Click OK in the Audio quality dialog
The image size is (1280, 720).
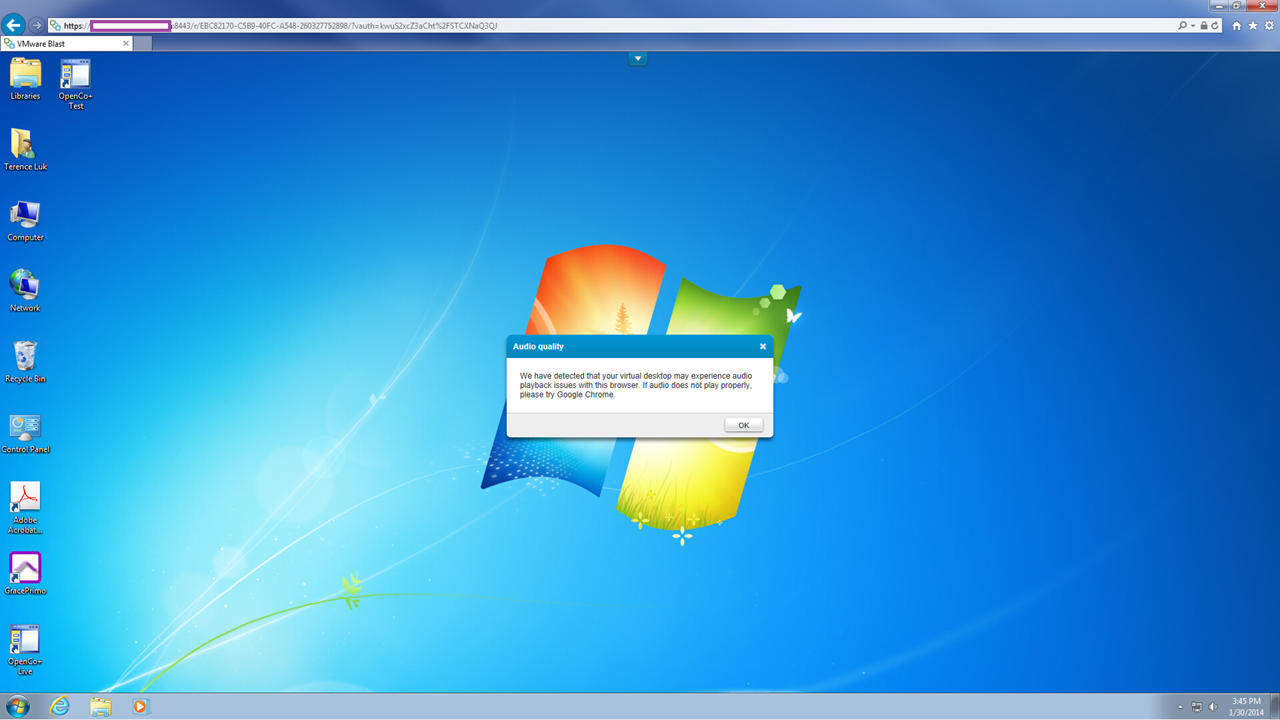pyautogui.click(x=744, y=425)
